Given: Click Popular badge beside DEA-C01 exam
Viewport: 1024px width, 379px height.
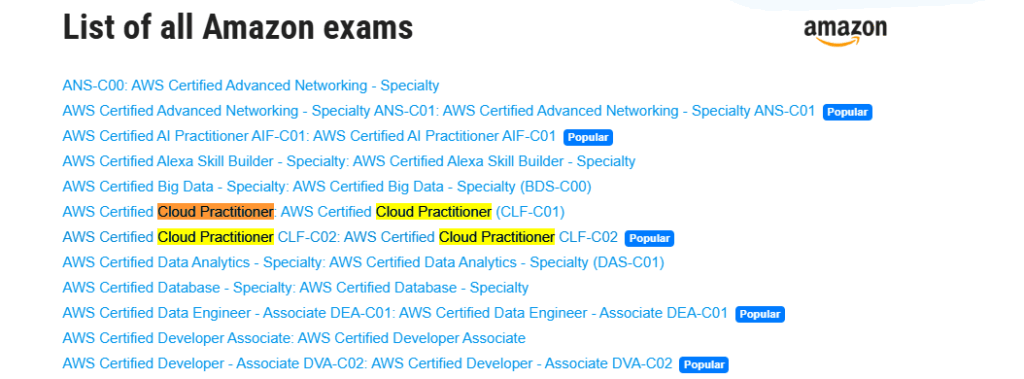Looking at the screenshot, I should pos(760,314).
